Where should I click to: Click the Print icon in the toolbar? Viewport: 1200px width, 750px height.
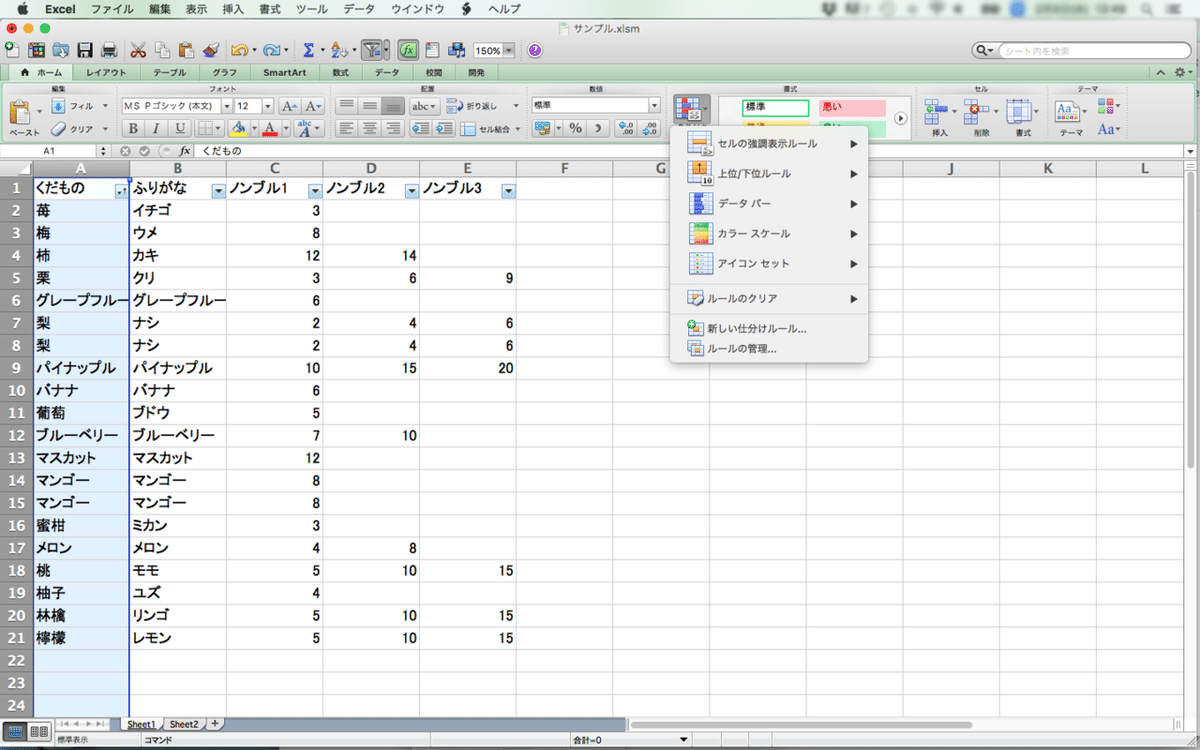pyautogui.click(x=109, y=50)
